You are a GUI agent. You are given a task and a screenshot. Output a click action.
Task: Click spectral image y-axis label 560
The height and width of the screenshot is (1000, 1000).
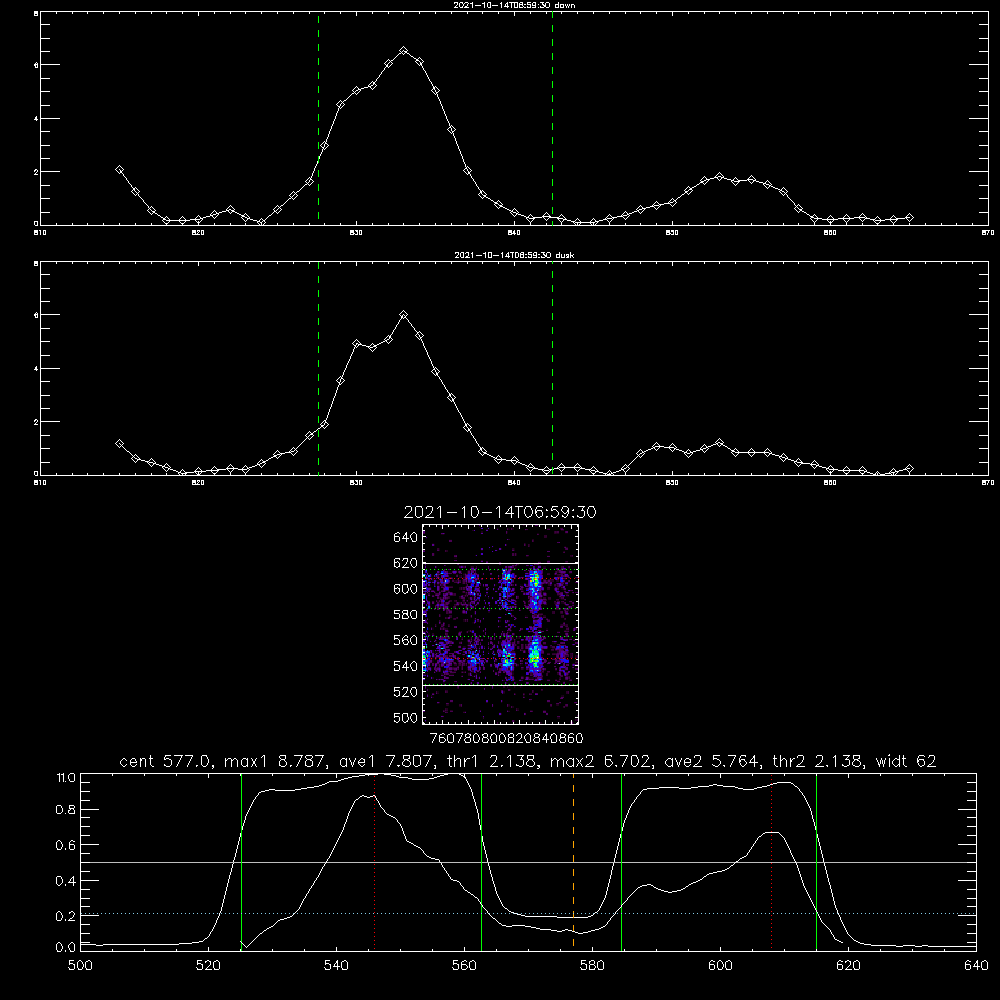tap(405, 640)
